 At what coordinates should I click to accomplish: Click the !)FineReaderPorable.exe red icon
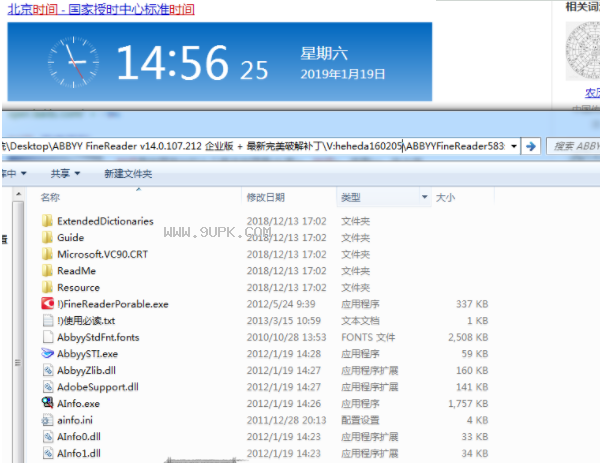click(x=47, y=304)
